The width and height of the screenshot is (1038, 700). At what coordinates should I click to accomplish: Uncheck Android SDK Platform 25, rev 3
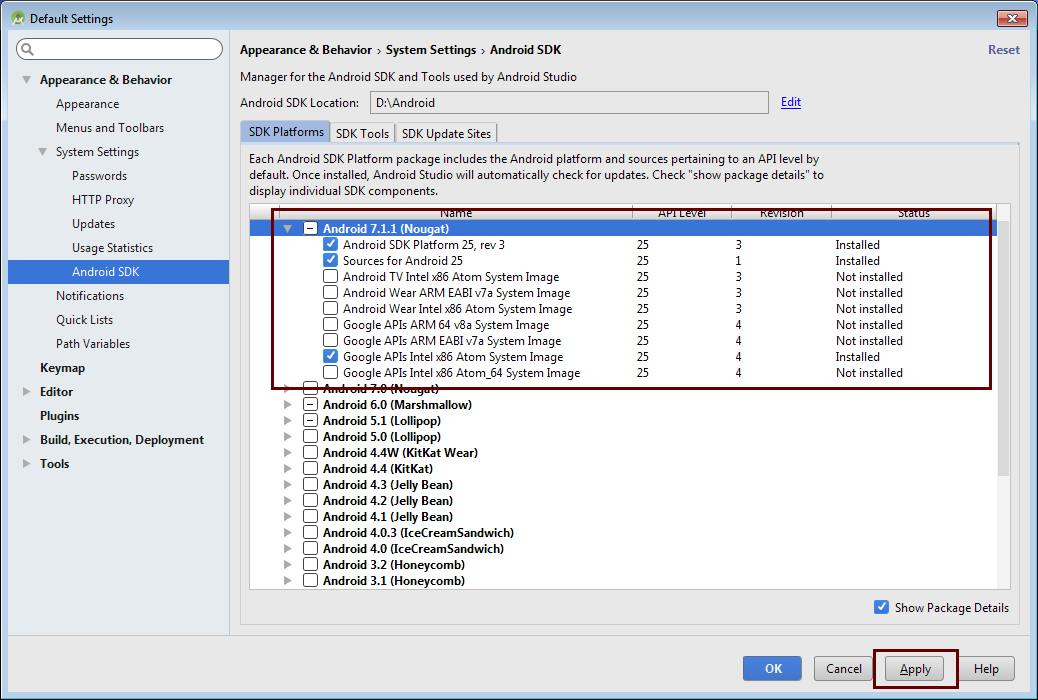click(330, 245)
